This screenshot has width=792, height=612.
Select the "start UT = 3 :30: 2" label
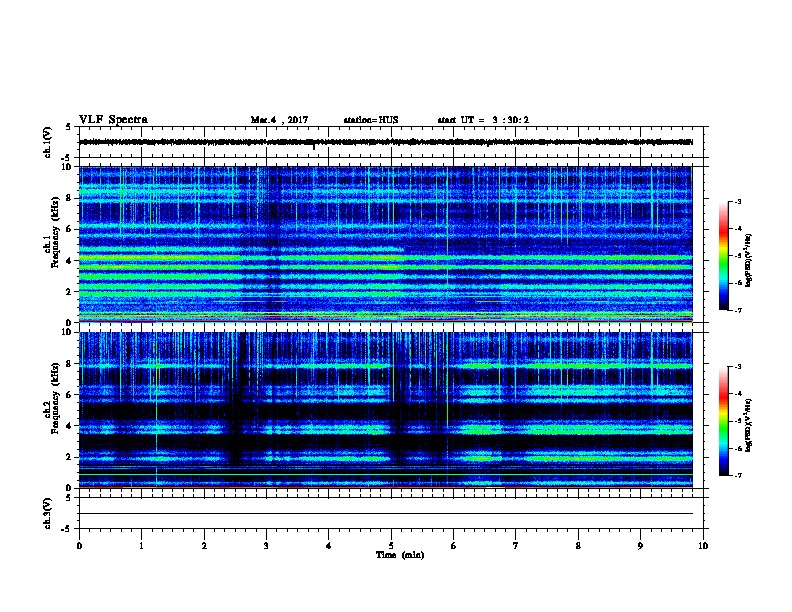pyautogui.click(x=483, y=120)
